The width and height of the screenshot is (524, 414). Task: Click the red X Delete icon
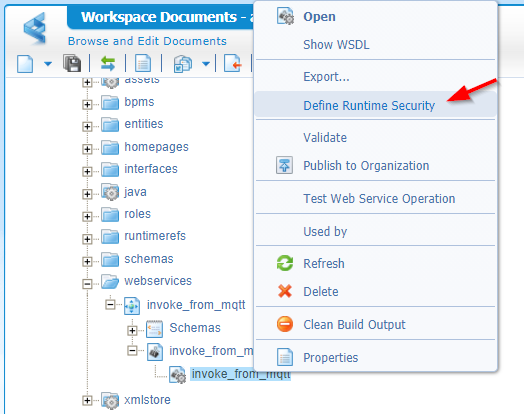click(285, 291)
